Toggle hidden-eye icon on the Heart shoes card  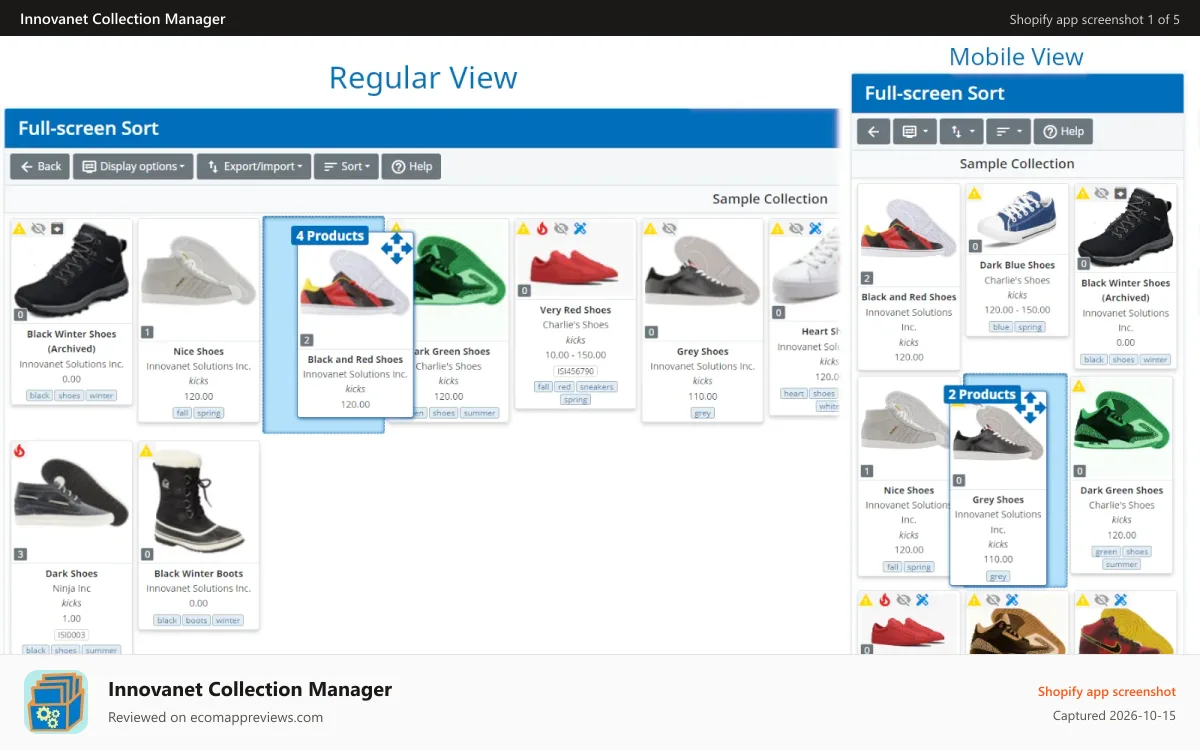tap(796, 229)
